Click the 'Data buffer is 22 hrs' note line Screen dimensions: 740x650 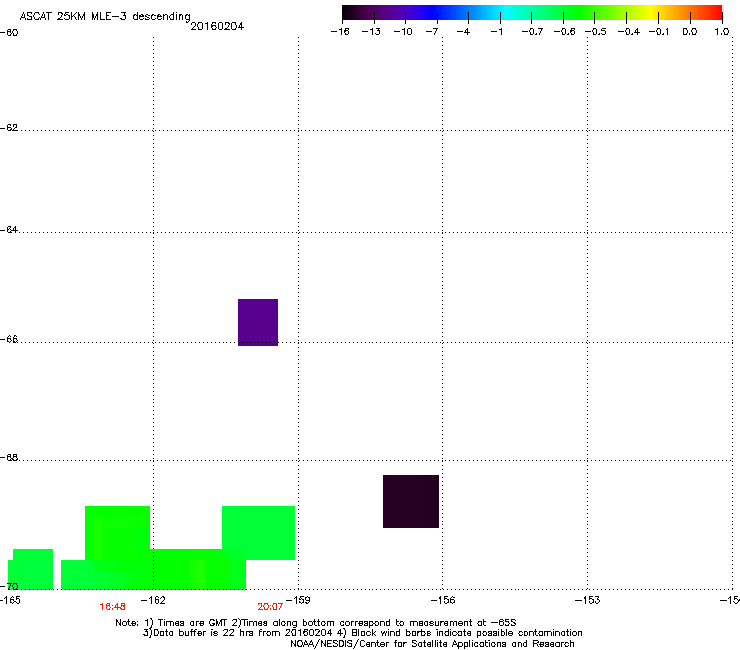click(x=362, y=633)
